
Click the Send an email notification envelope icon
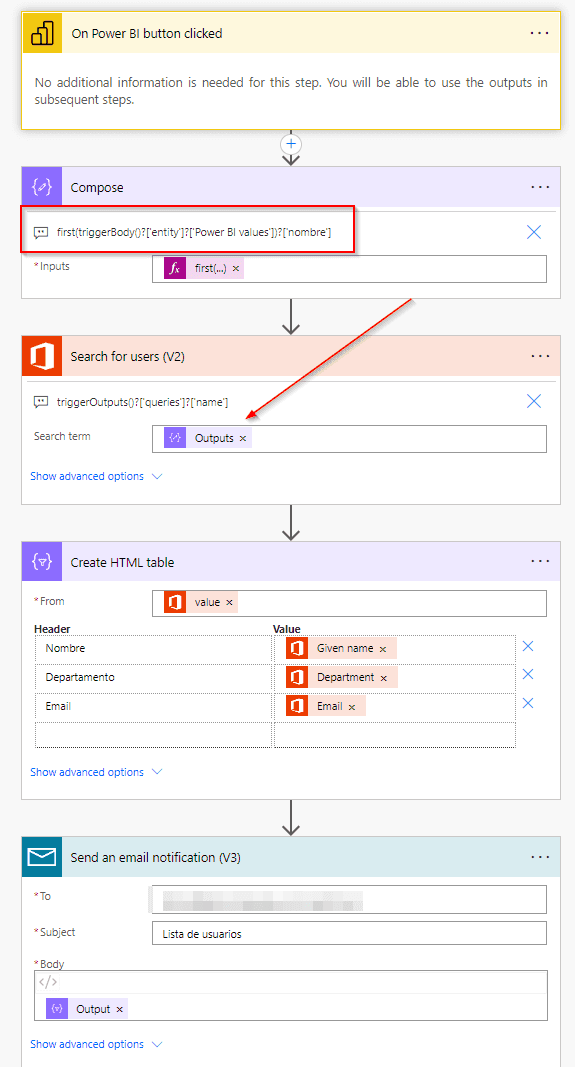coord(42,857)
